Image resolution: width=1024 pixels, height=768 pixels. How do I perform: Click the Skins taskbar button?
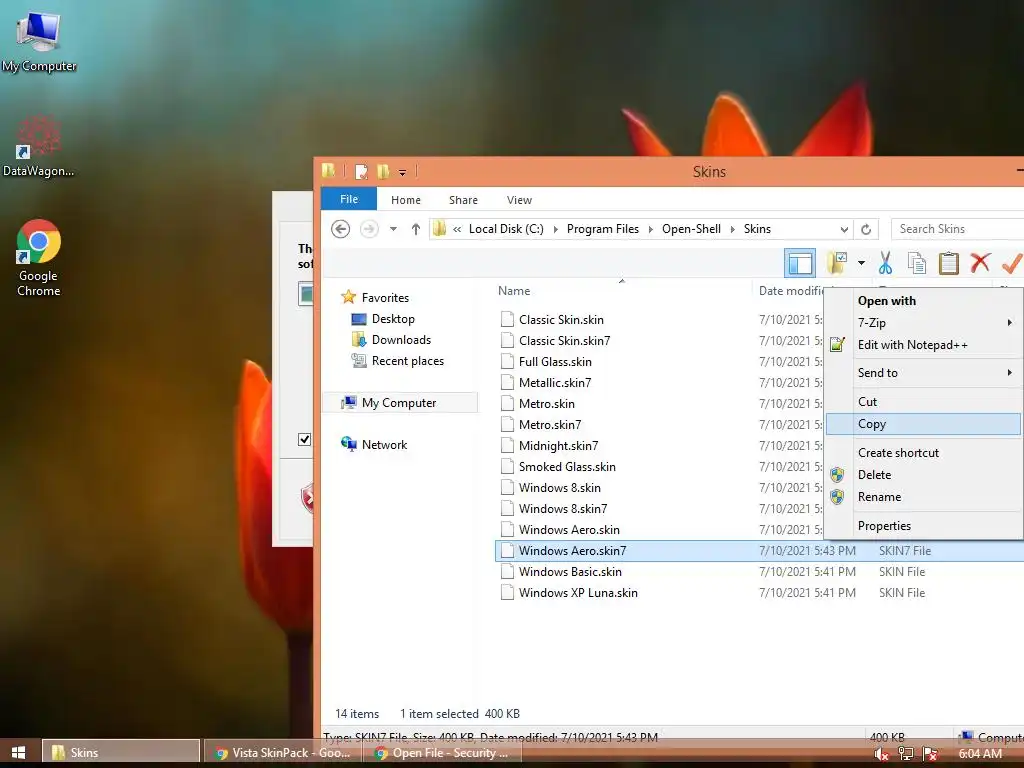[121, 752]
